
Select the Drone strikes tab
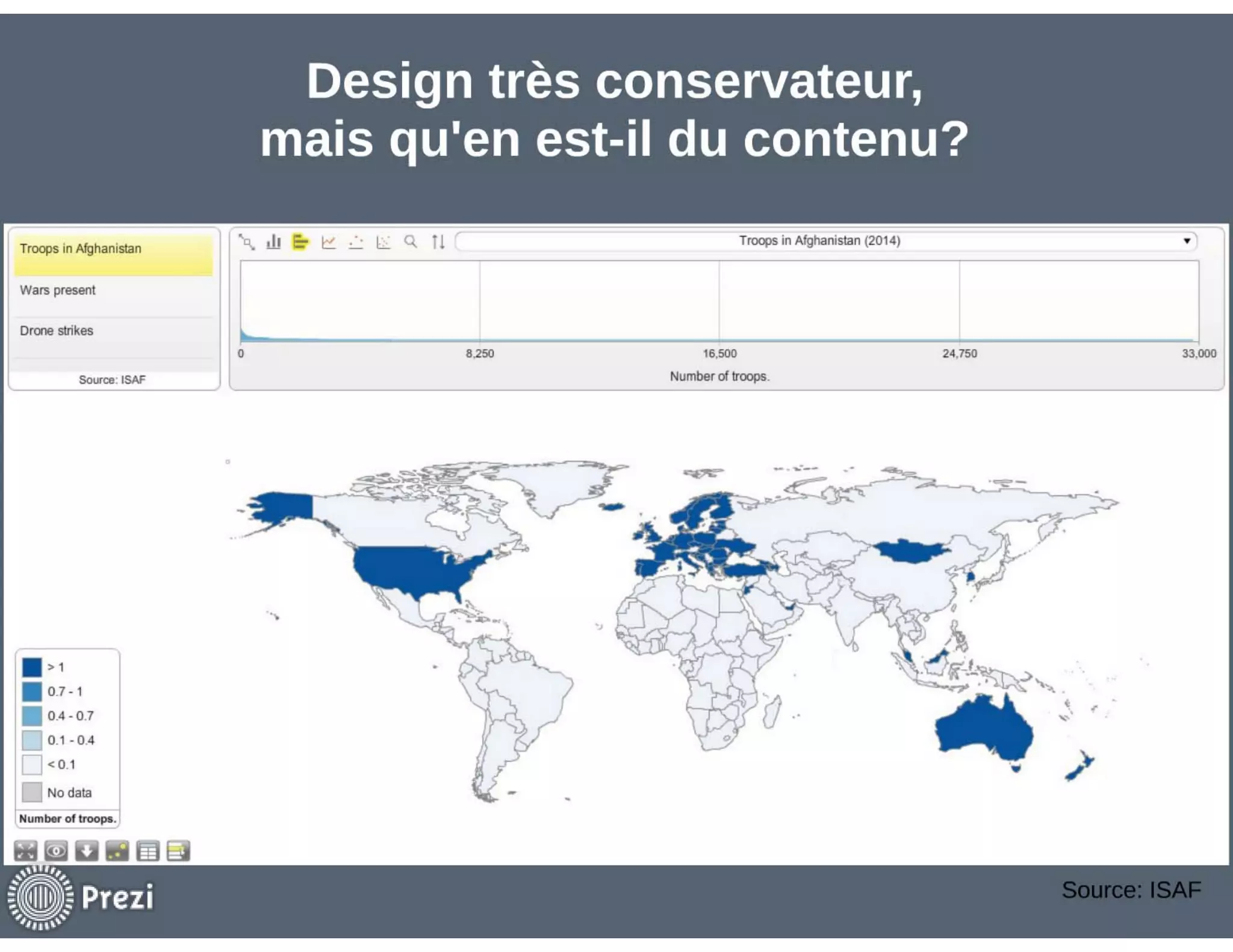(113, 337)
